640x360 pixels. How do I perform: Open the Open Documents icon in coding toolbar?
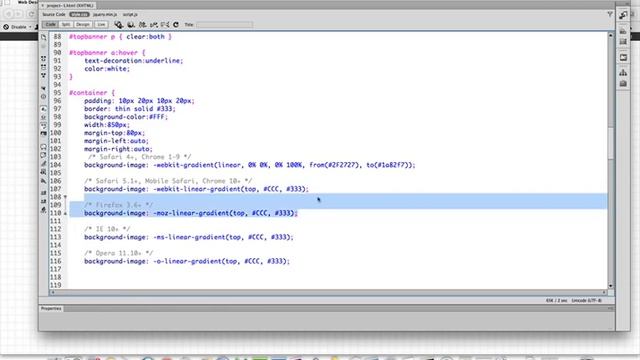point(44,37)
